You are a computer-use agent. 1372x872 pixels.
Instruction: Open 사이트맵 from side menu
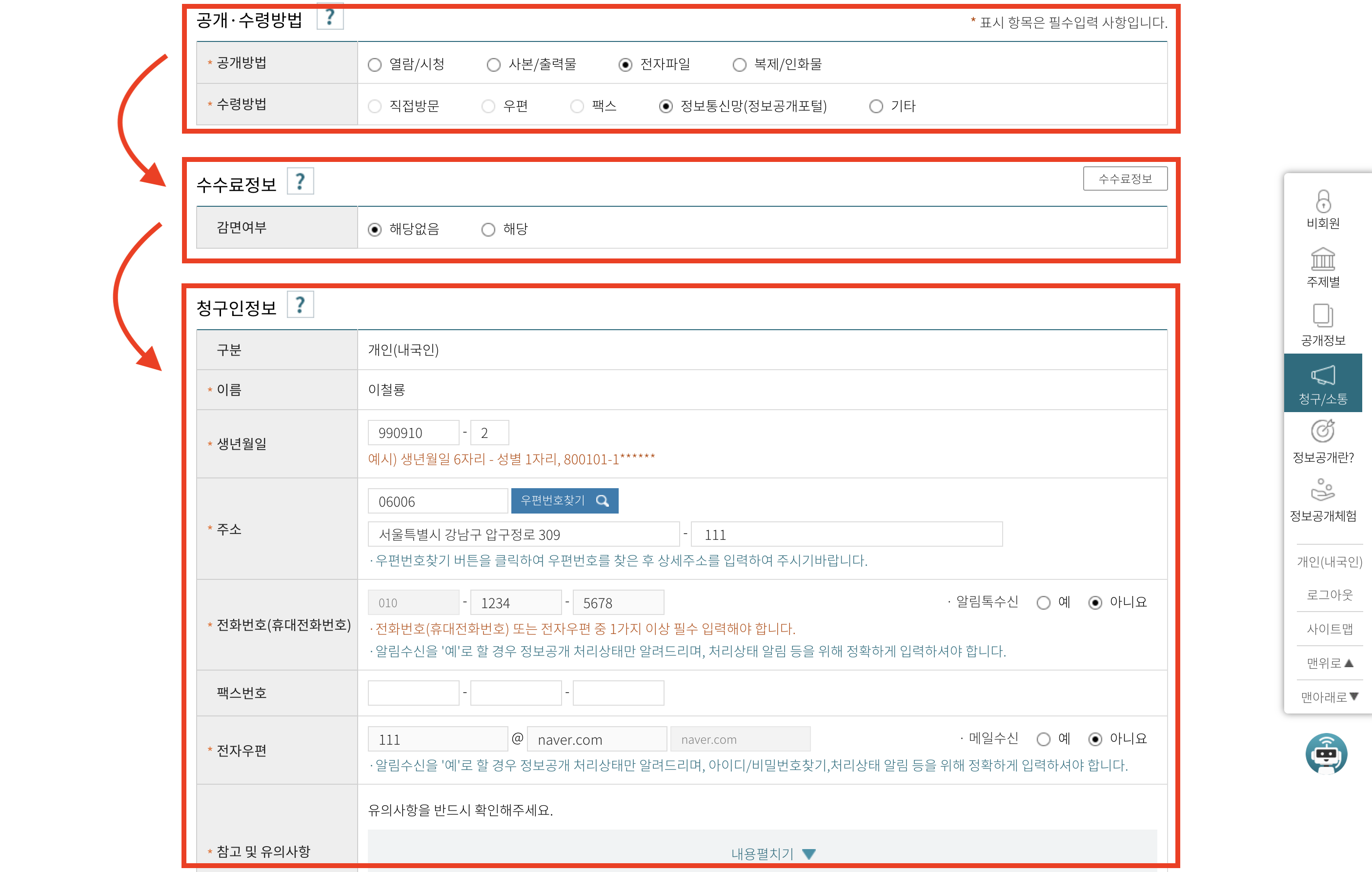click(1329, 629)
